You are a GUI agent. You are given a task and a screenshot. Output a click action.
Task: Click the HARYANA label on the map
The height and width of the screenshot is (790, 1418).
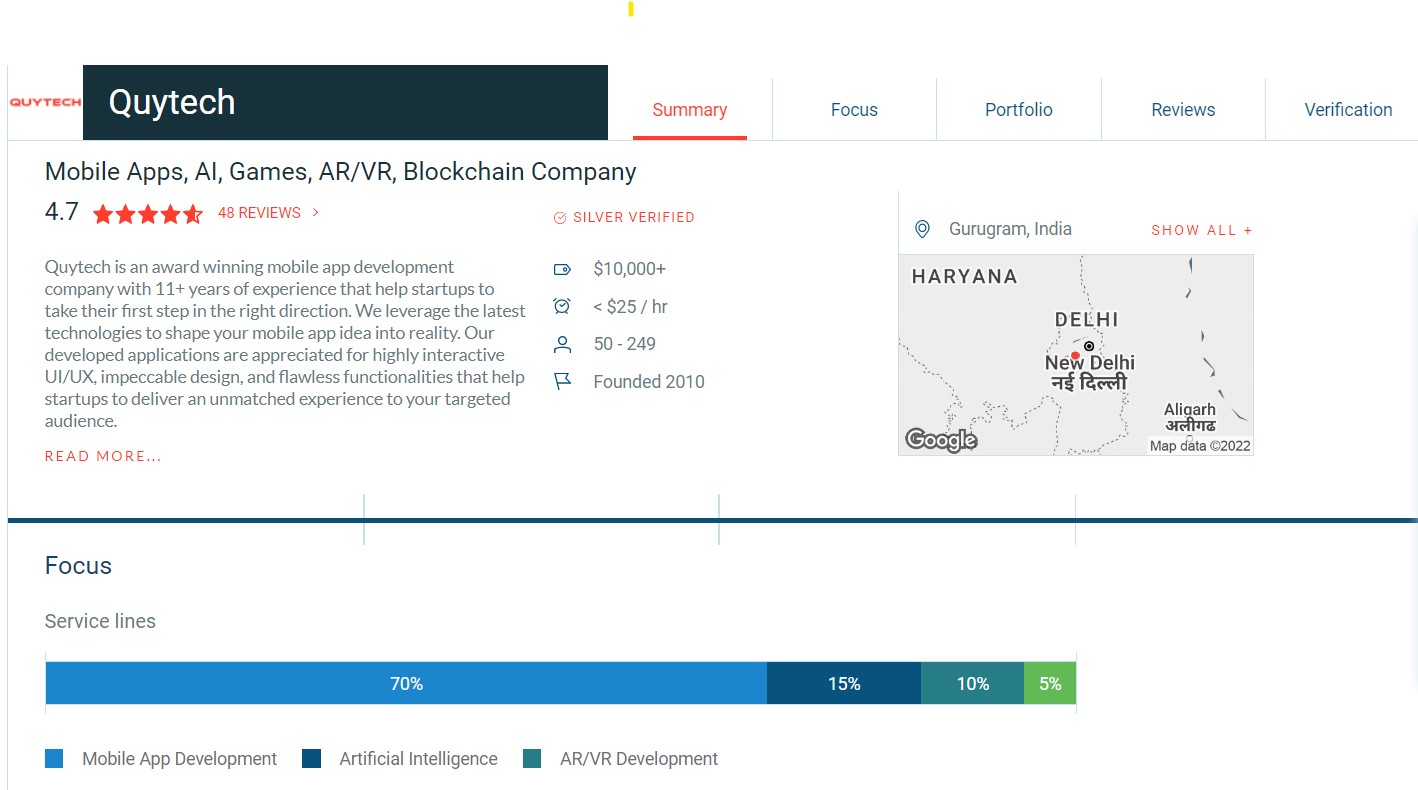pyautogui.click(x=964, y=277)
